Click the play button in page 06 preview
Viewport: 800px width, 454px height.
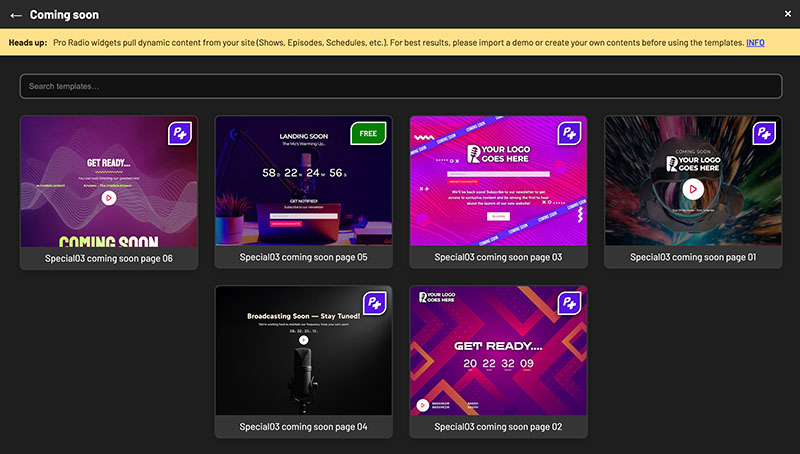tap(108, 198)
